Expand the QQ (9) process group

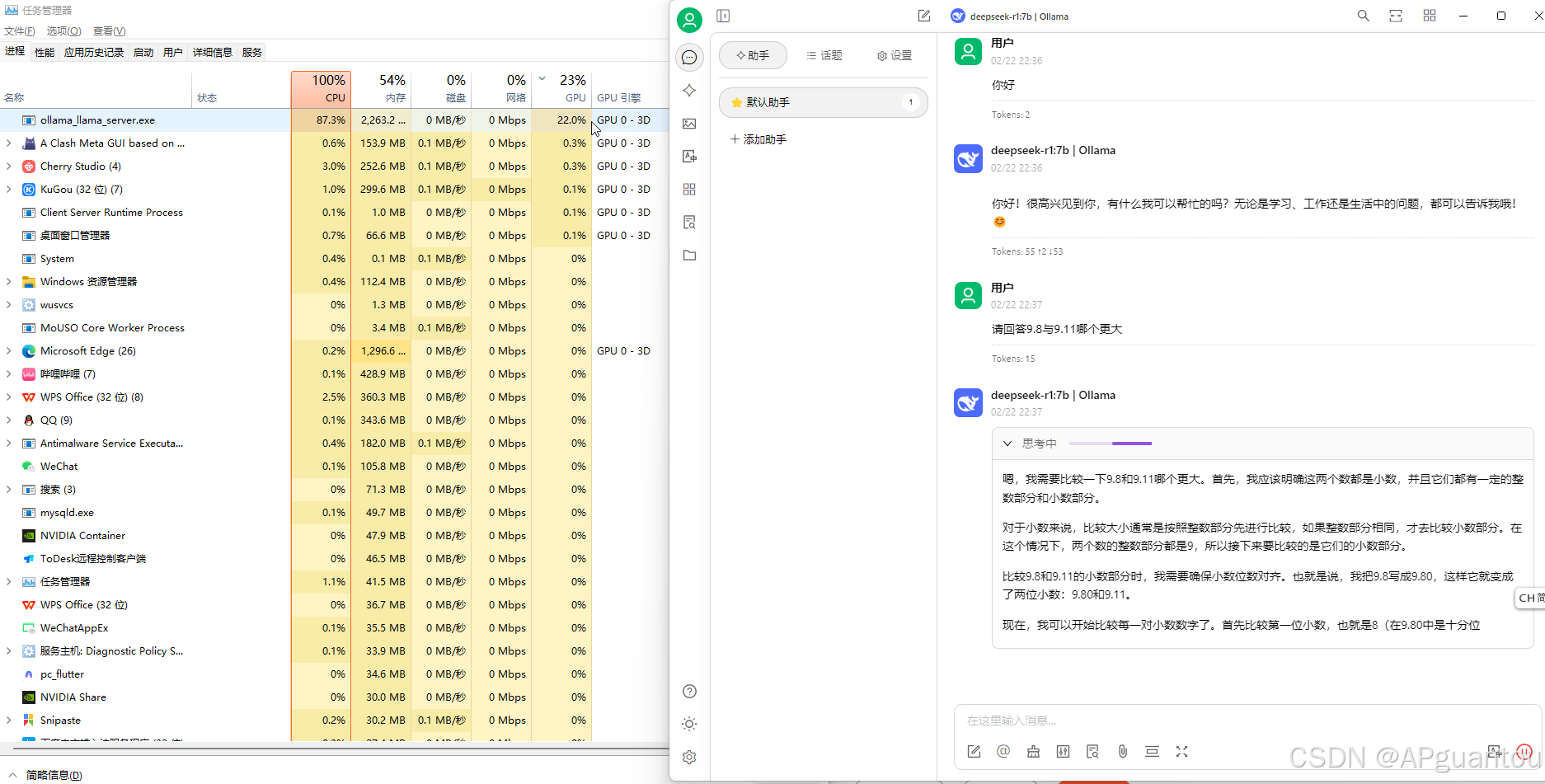(9, 420)
